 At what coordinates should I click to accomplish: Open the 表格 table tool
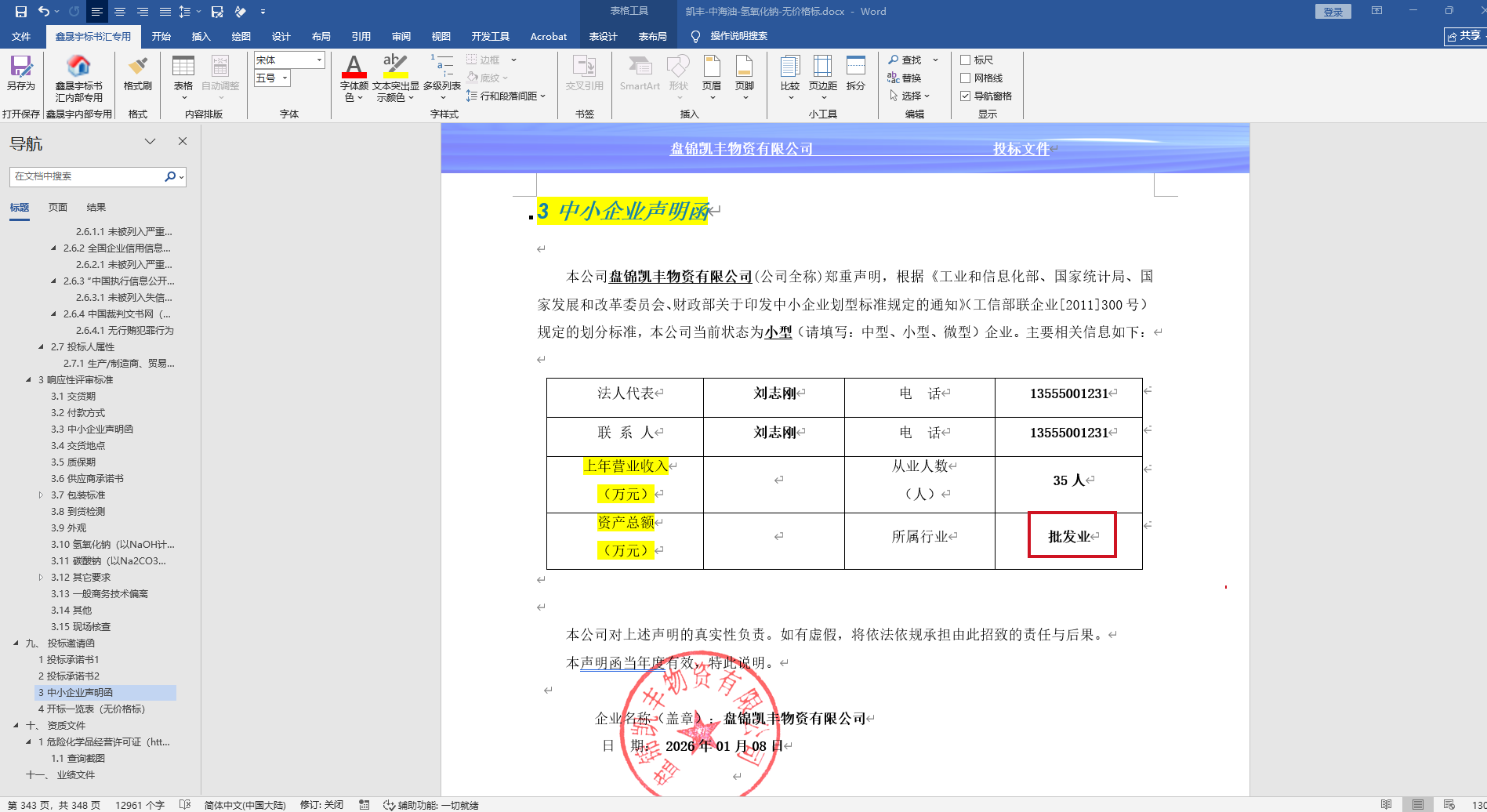tap(183, 72)
